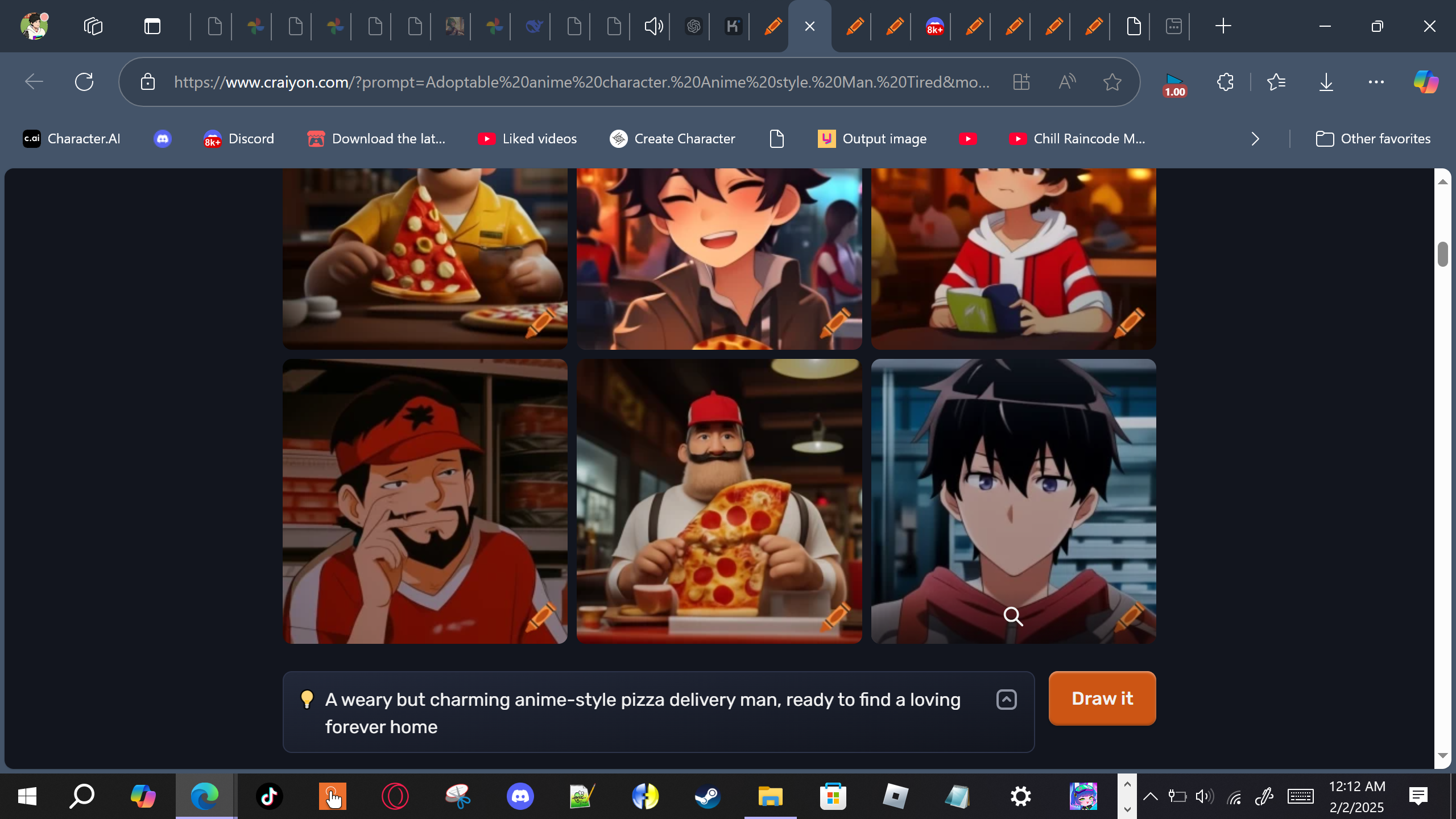The height and width of the screenshot is (819, 1456).
Task: Open the browser Extensions puzzle icon
Action: [x=1225, y=82]
